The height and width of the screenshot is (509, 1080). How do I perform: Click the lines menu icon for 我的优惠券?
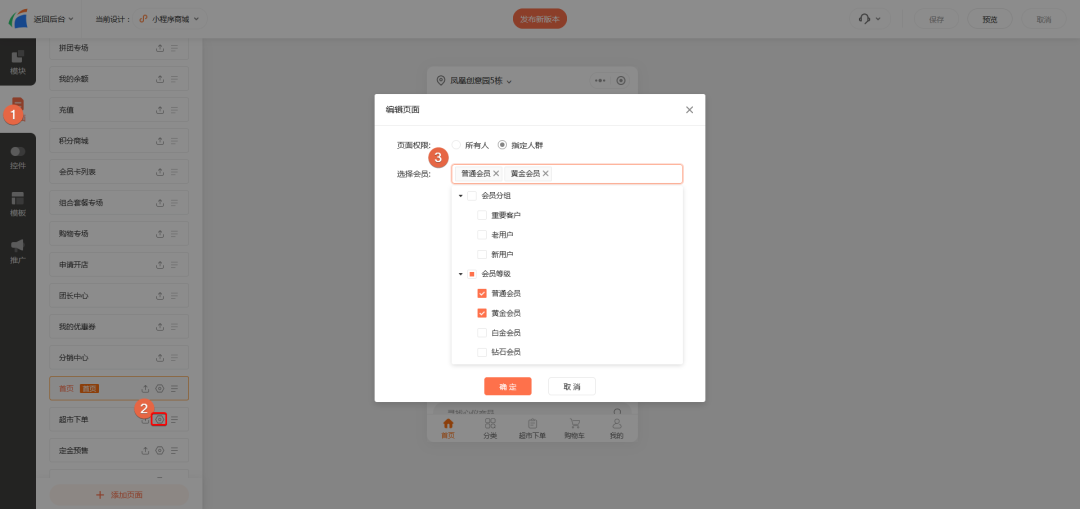174,327
